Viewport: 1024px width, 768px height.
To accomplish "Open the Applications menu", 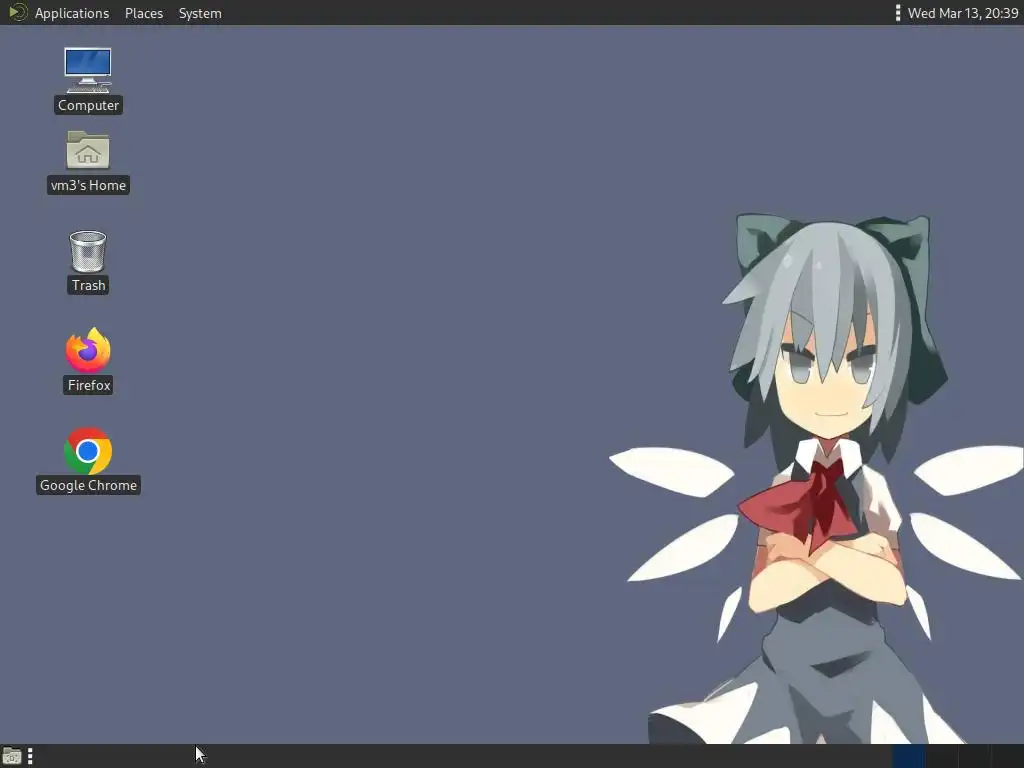I will (x=72, y=13).
